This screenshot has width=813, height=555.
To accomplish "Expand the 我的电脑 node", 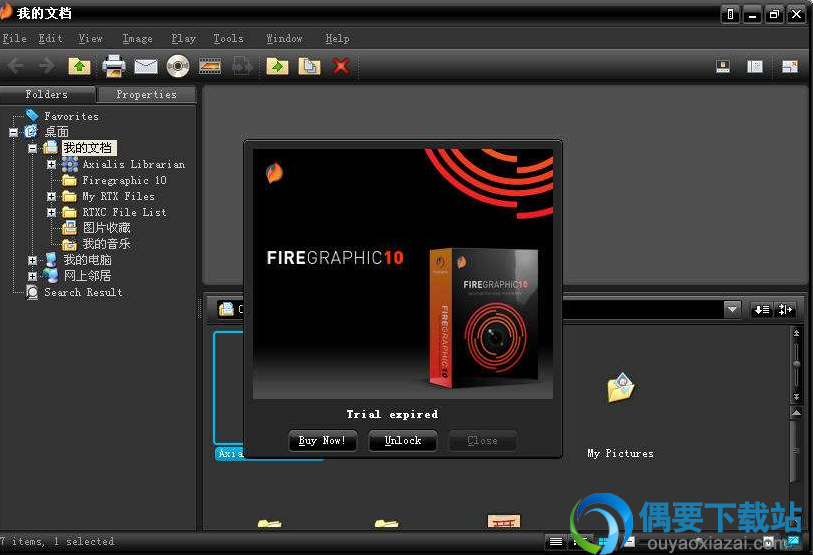I will tap(32, 260).
